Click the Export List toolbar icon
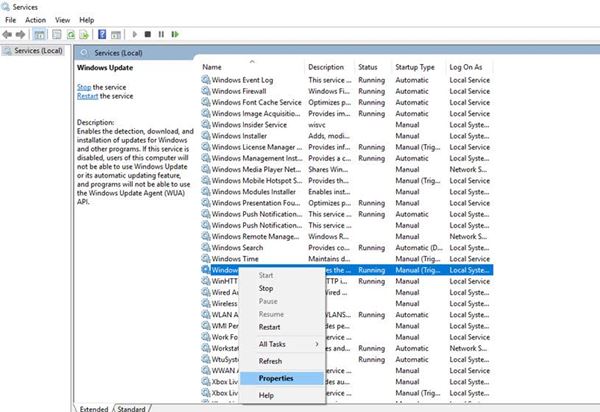Image resolution: width=600 pixels, height=412 pixels. (84, 35)
